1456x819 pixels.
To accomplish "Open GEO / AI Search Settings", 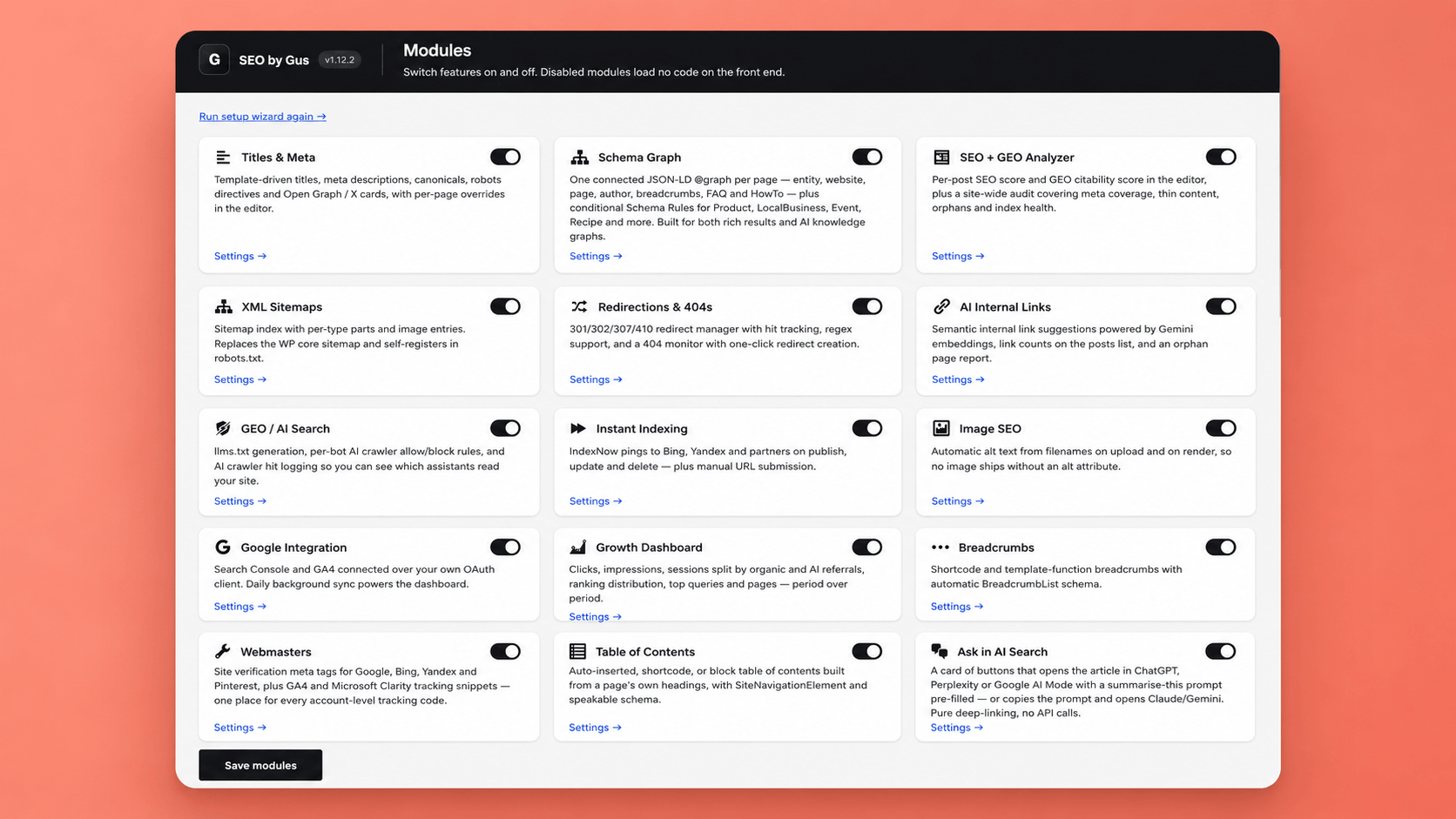I will (240, 501).
